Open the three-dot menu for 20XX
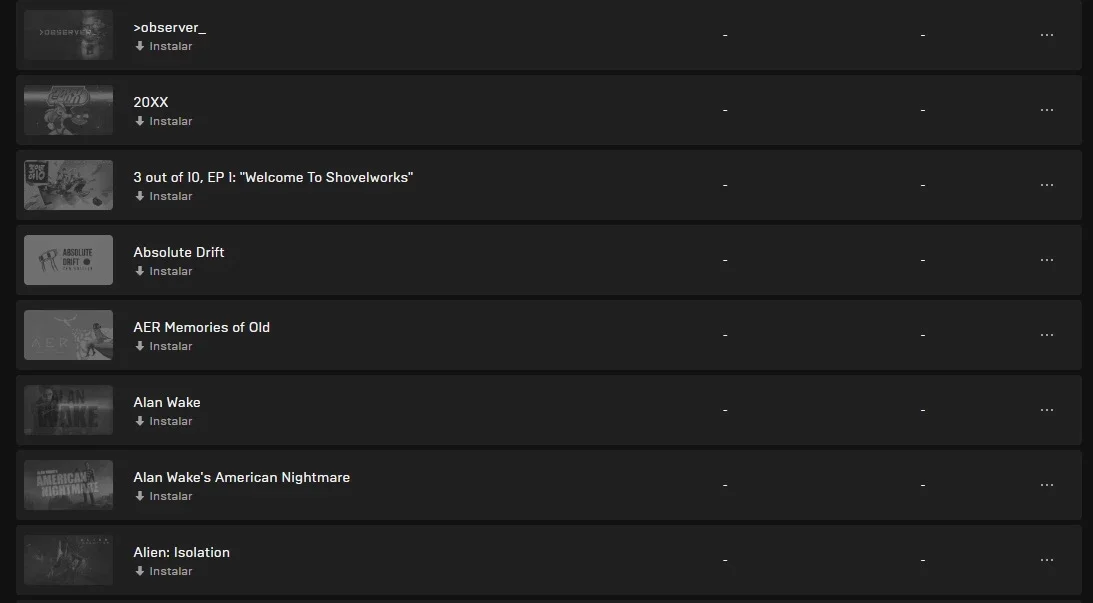 (1046, 110)
